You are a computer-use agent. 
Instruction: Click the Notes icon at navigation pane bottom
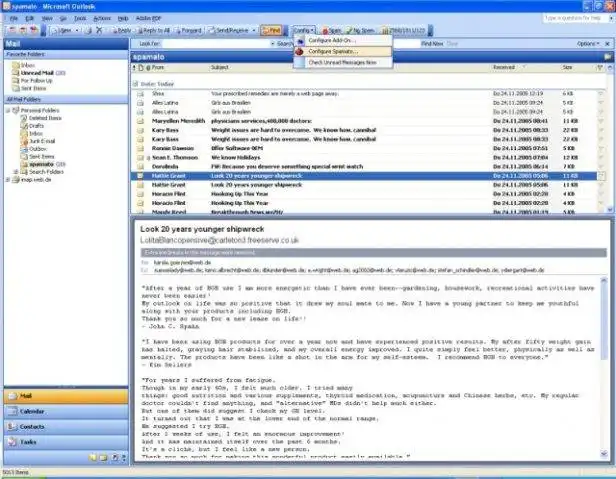[x=93, y=457]
